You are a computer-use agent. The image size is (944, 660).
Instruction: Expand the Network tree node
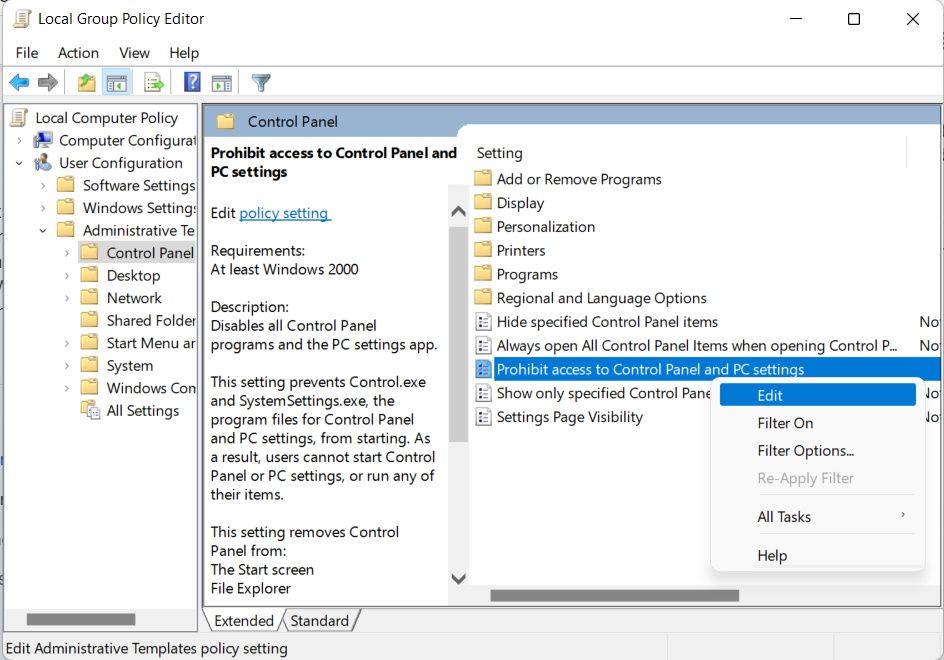coord(67,298)
